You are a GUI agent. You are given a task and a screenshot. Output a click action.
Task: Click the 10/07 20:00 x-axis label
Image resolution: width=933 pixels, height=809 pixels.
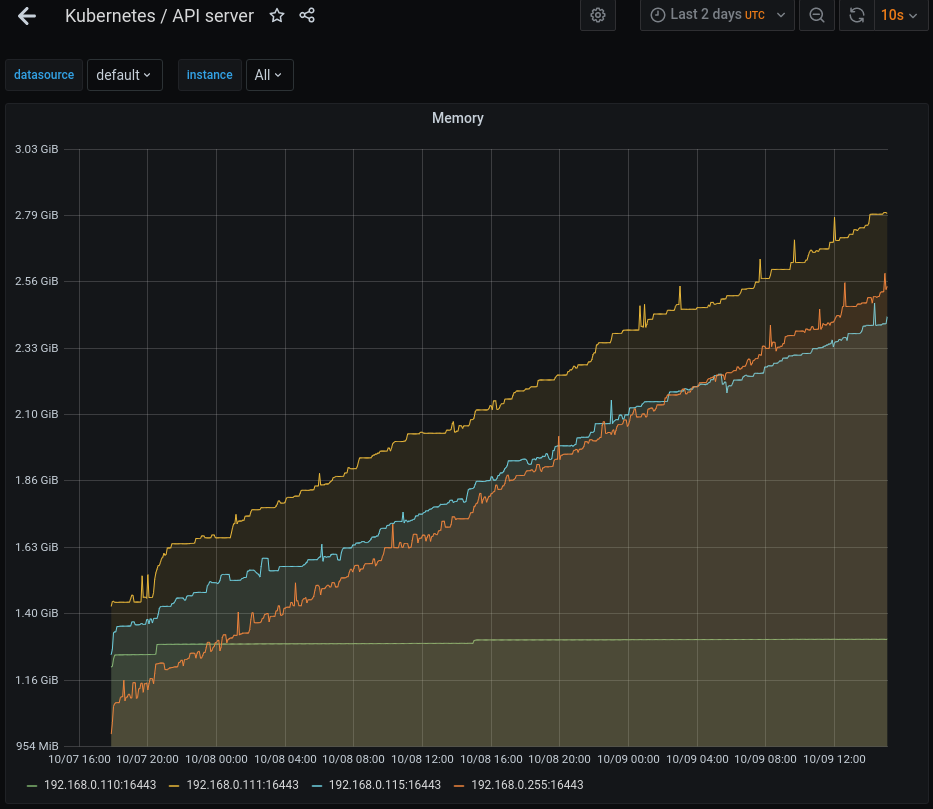click(147, 760)
